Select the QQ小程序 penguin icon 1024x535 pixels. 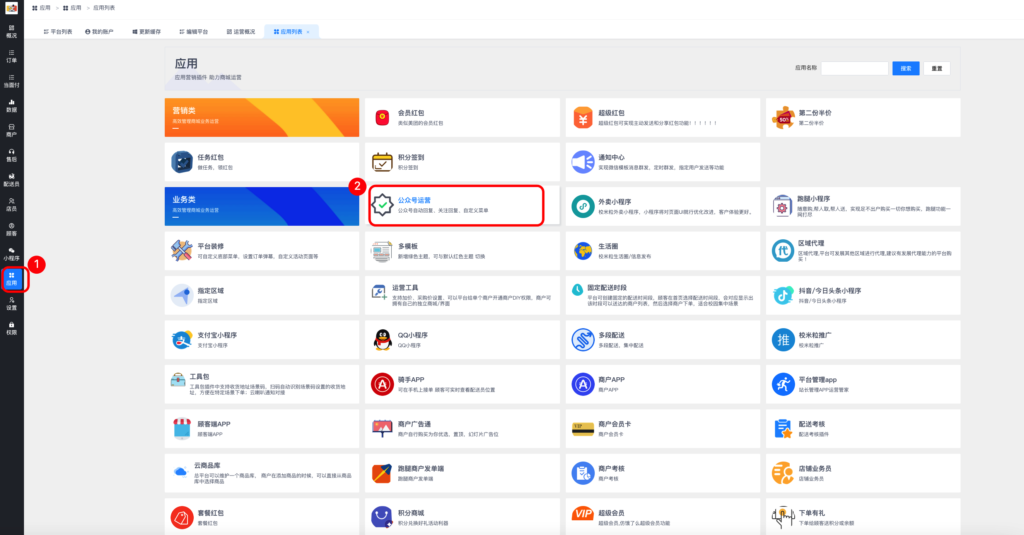point(382,340)
